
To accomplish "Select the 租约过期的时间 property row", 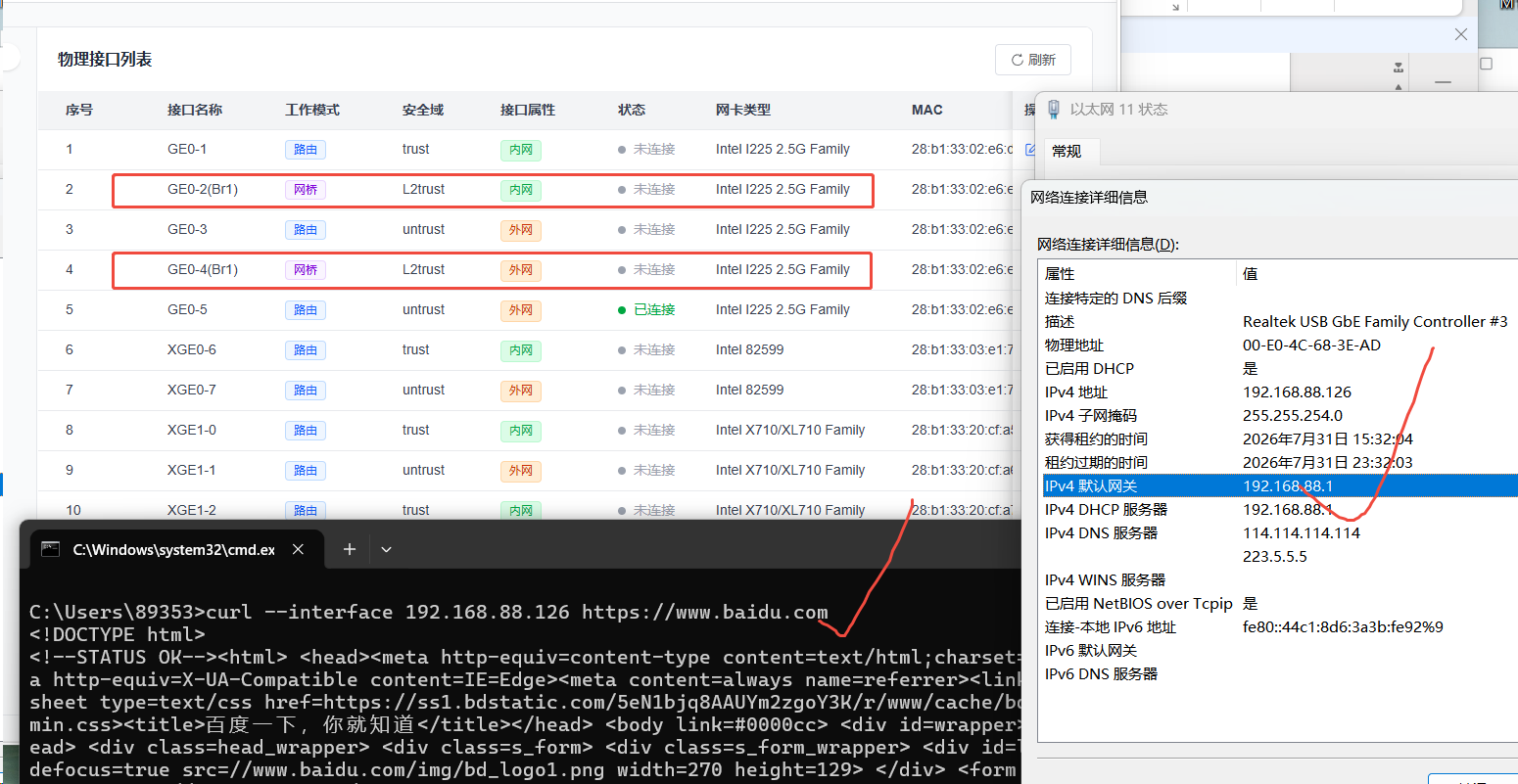I will pyautogui.click(x=1278, y=463).
